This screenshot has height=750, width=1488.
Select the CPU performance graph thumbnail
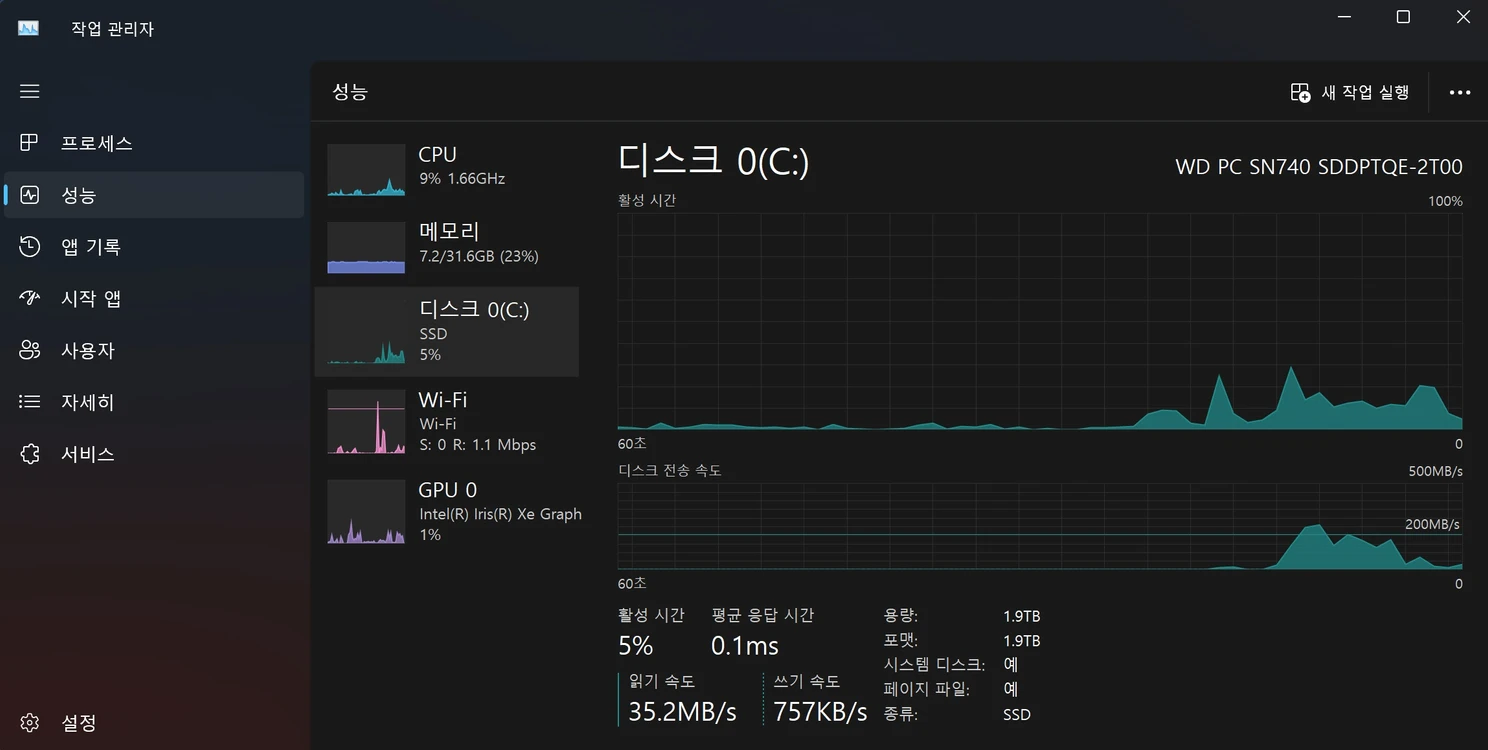[366, 170]
